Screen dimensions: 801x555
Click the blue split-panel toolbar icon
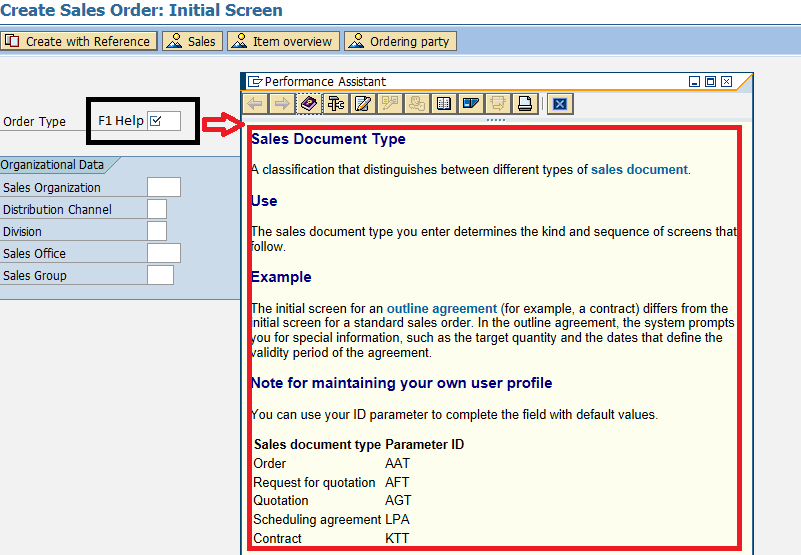tap(470, 104)
